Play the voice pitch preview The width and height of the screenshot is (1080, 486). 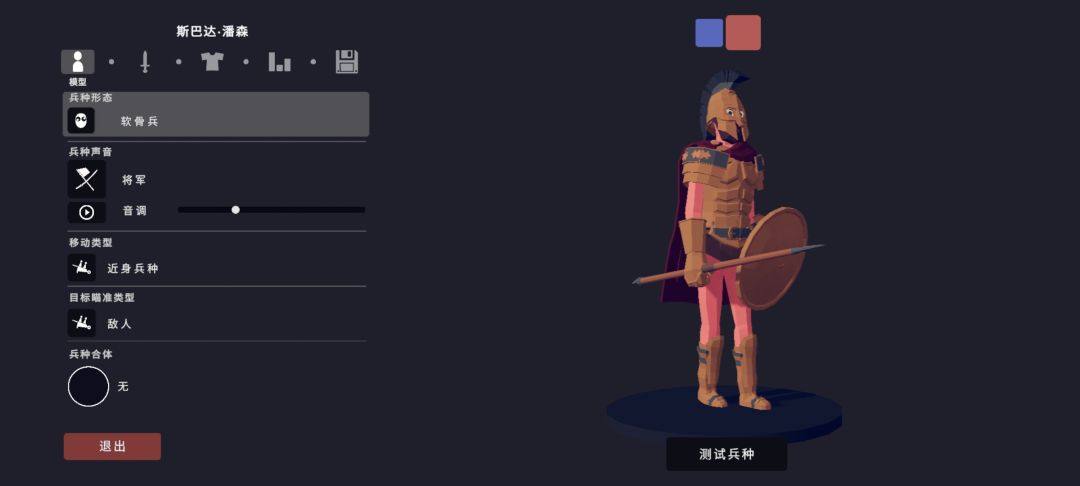click(x=87, y=212)
